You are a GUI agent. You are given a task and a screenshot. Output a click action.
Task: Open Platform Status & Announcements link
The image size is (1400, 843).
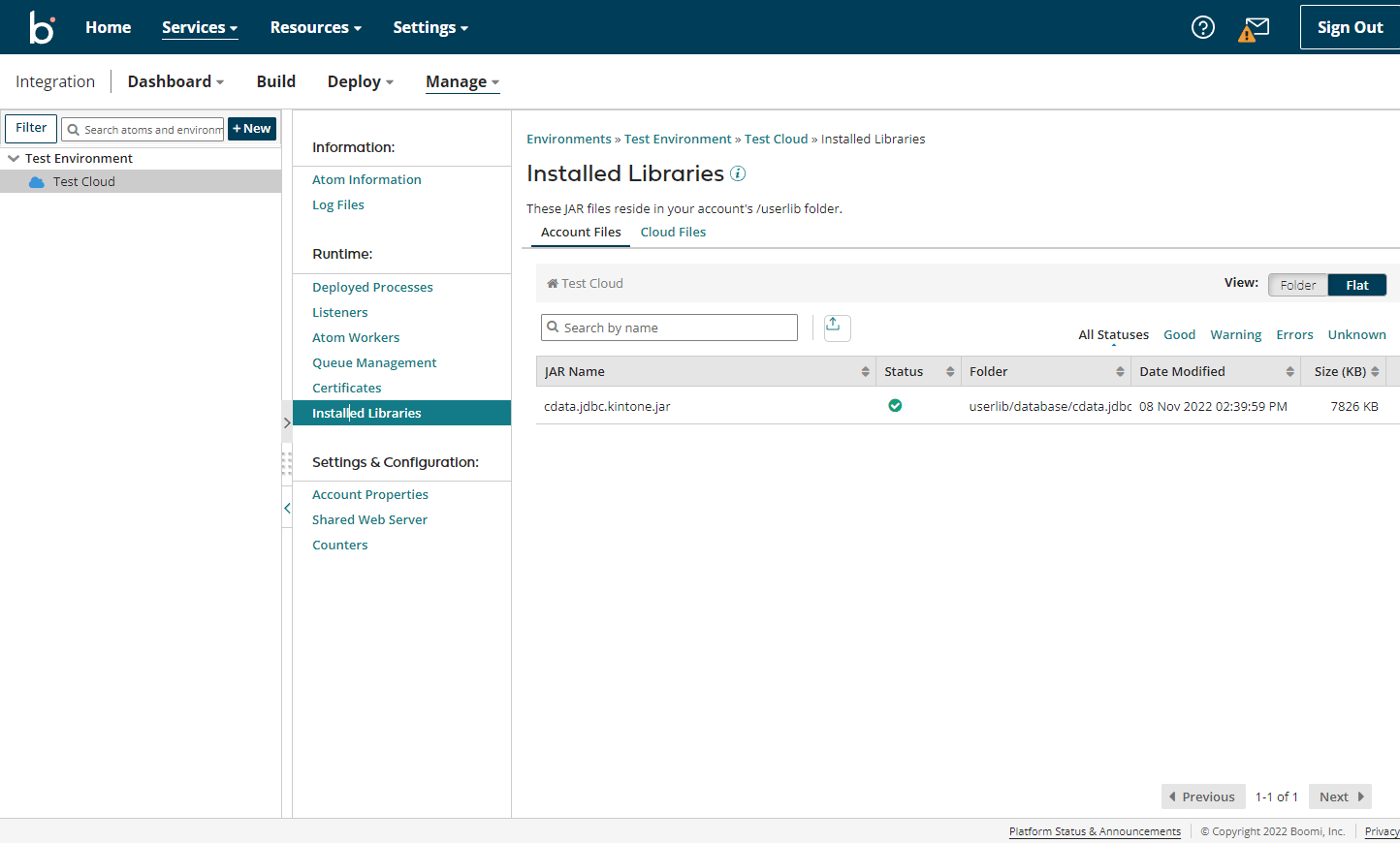pyautogui.click(x=1095, y=831)
